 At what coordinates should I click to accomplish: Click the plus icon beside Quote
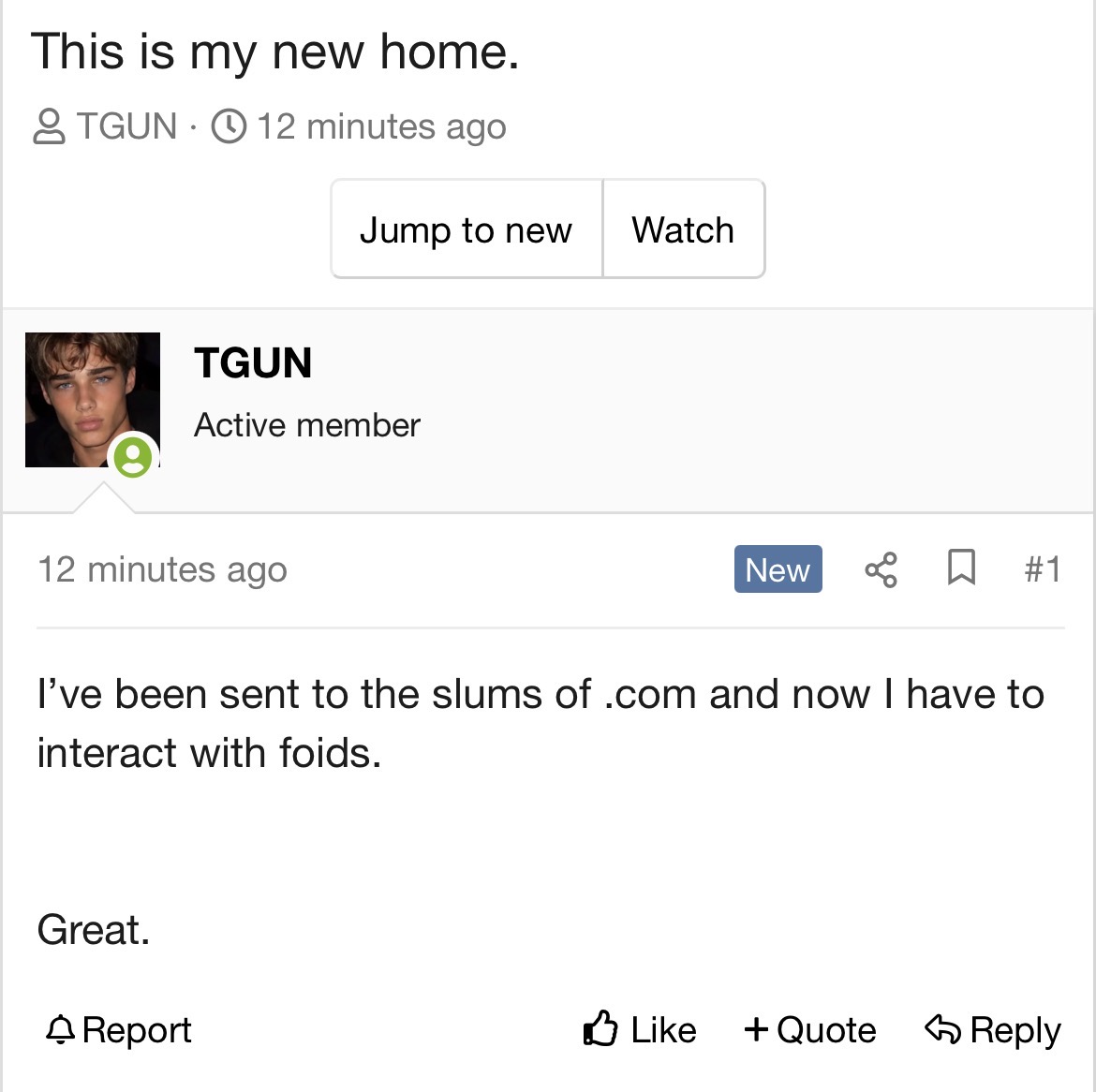[756, 1029]
